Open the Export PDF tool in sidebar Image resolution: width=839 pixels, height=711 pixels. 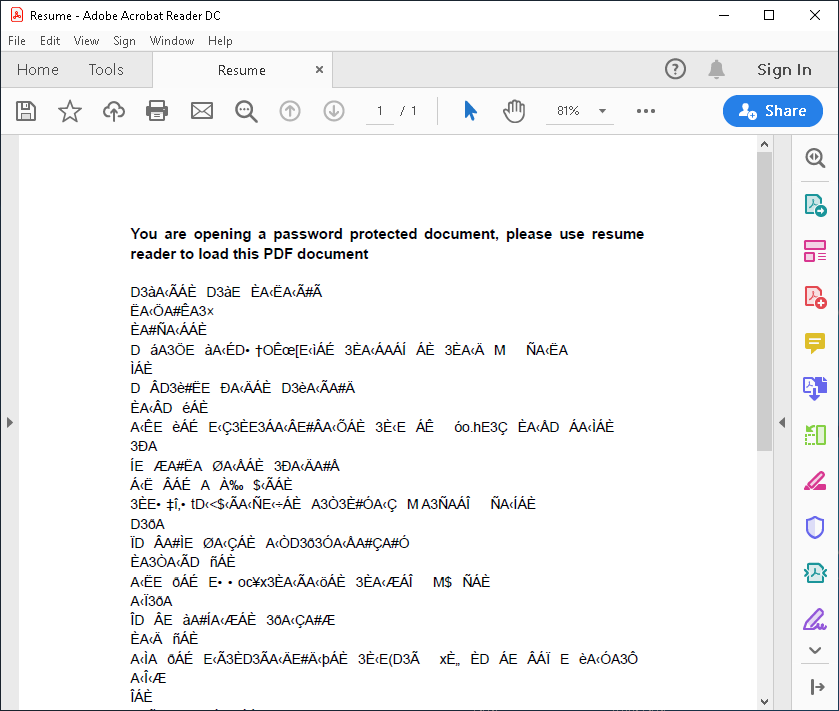[x=815, y=205]
